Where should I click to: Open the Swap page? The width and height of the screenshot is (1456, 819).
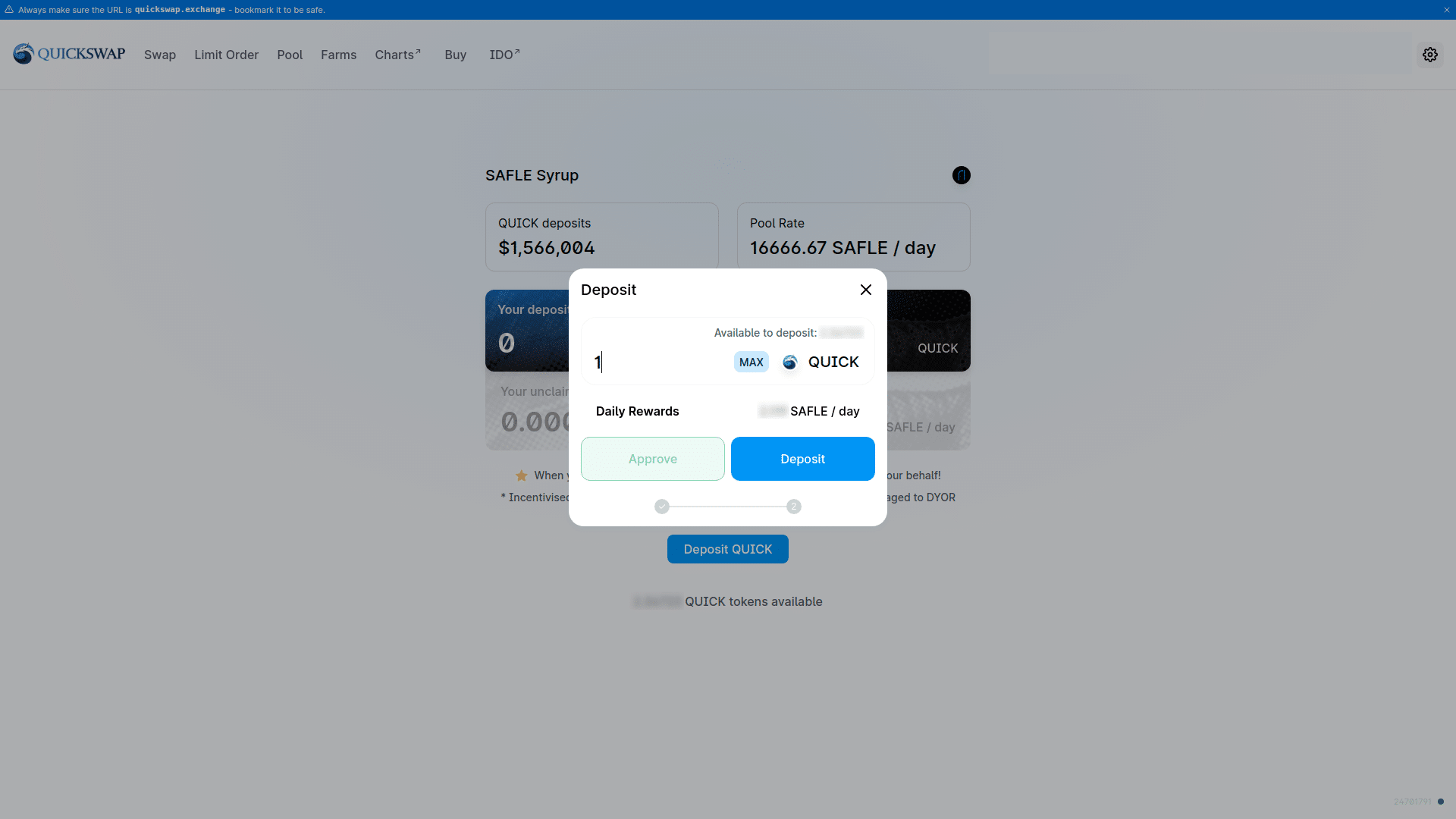click(x=160, y=55)
